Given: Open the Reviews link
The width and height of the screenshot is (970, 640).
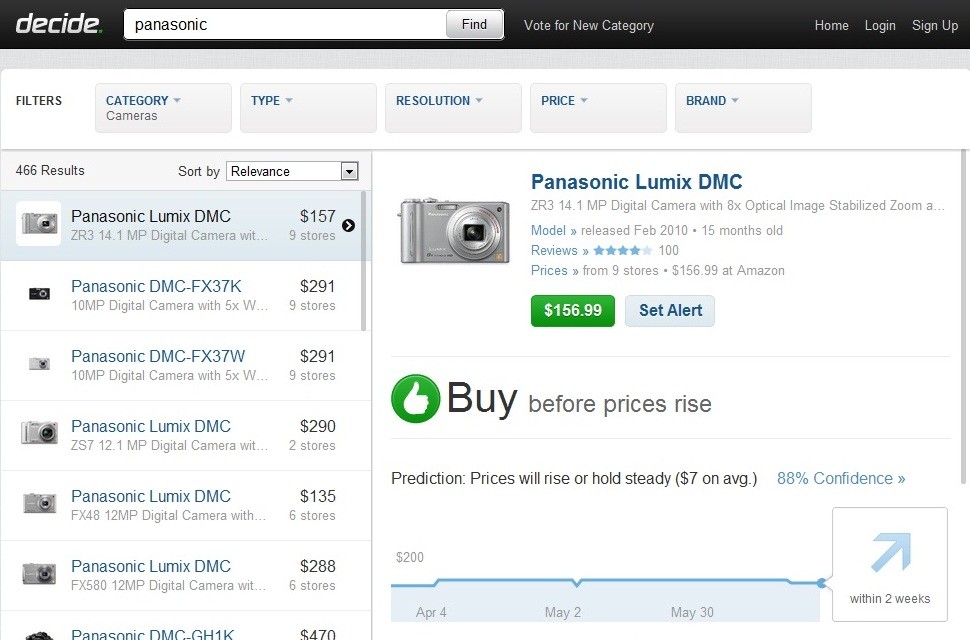Looking at the screenshot, I should (559, 250).
